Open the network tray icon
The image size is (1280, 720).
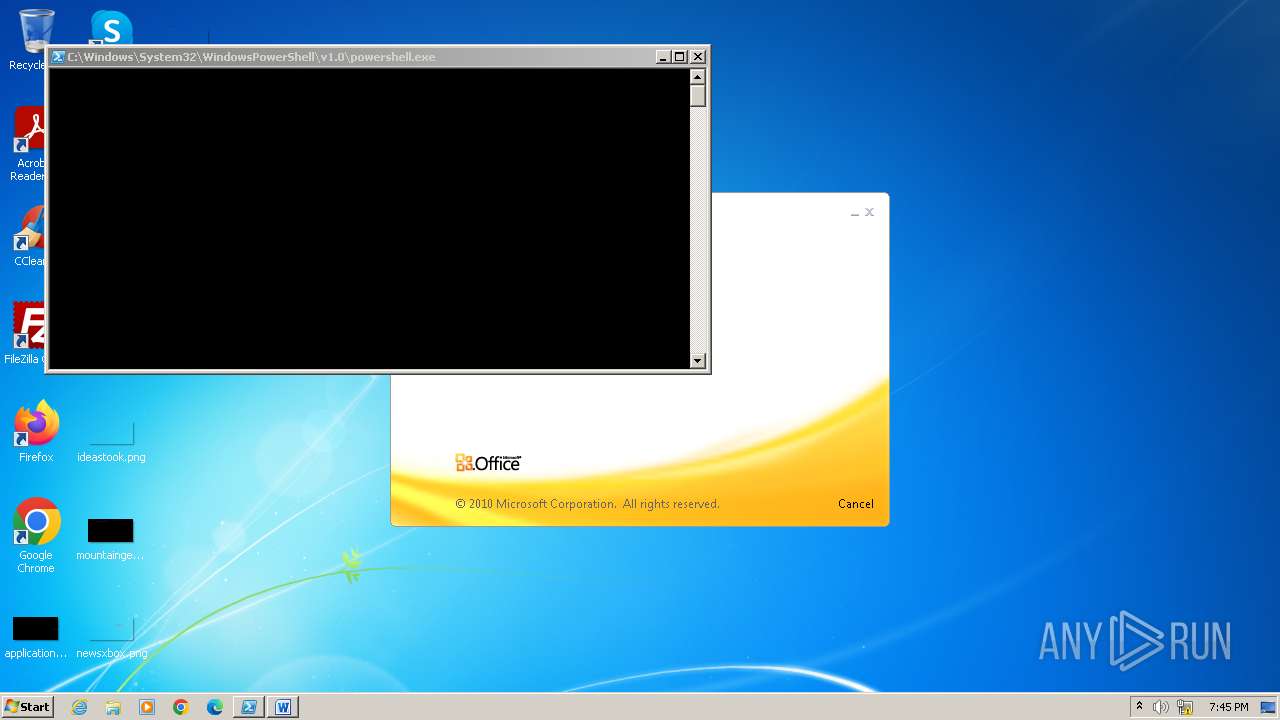(x=1185, y=707)
